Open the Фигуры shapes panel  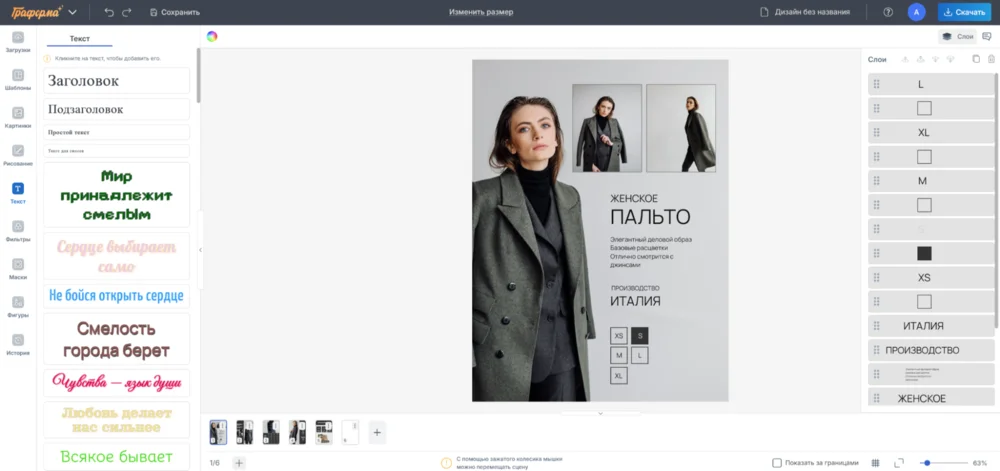pyautogui.click(x=18, y=305)
